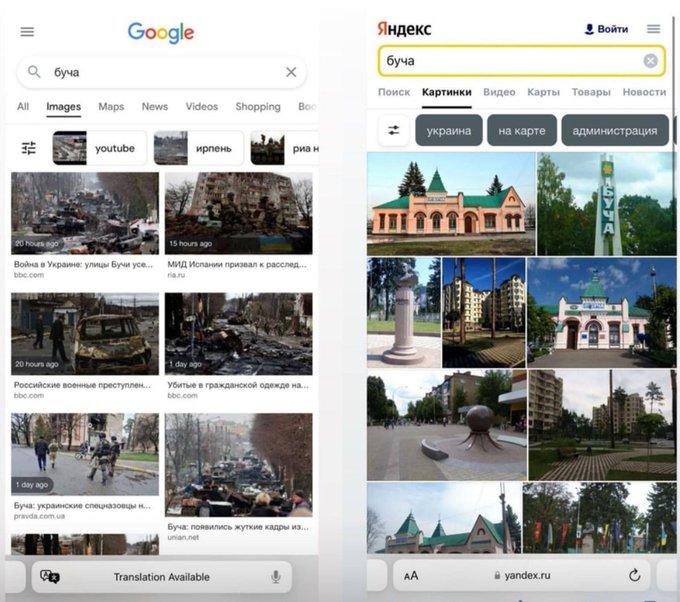680x602 pixels.
Task: Focus the Yandex search field with буча
Action: (x=521, y=61)
